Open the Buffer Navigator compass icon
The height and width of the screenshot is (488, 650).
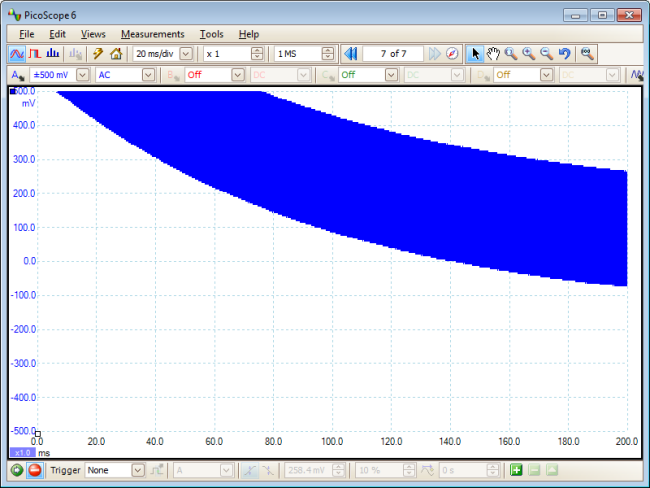pyautogui.click(x=452, y=54)
